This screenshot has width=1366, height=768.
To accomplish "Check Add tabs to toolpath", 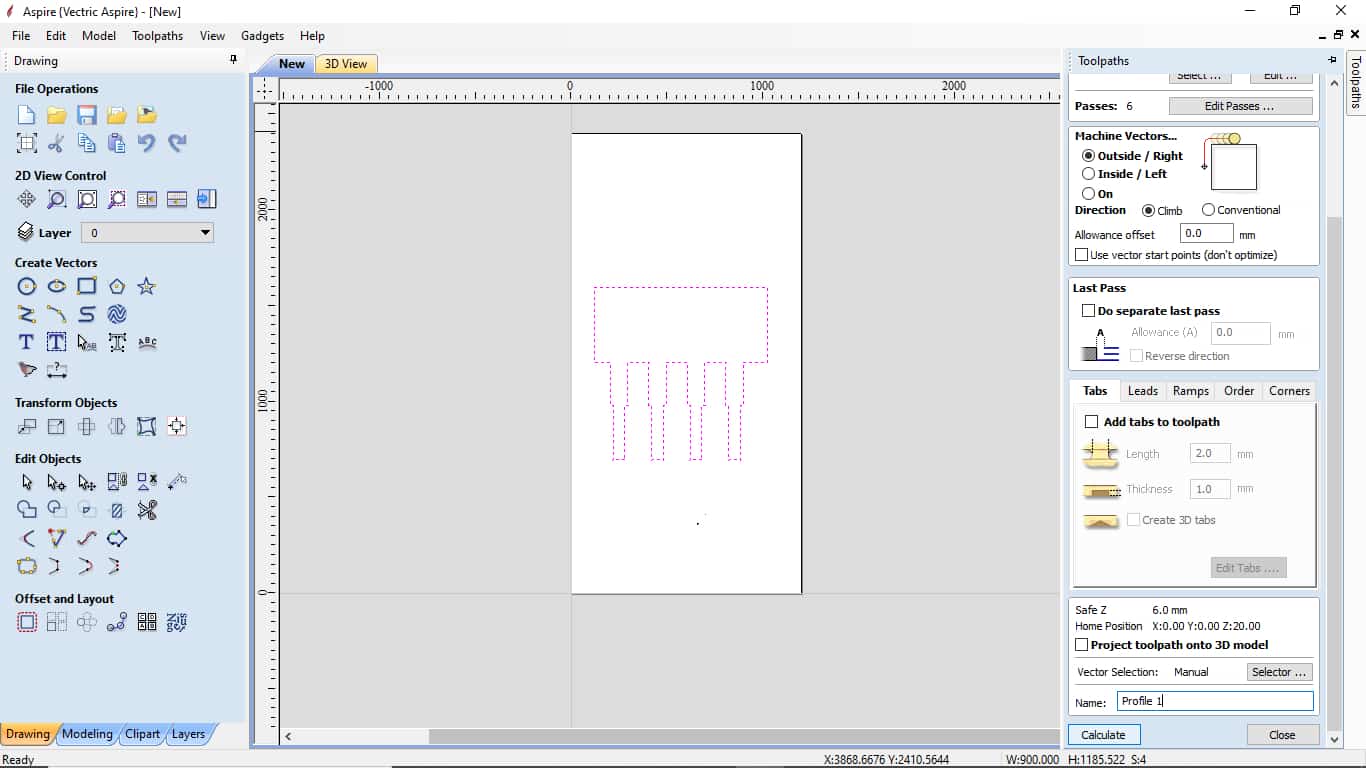I will click(x=1091, y=422).
